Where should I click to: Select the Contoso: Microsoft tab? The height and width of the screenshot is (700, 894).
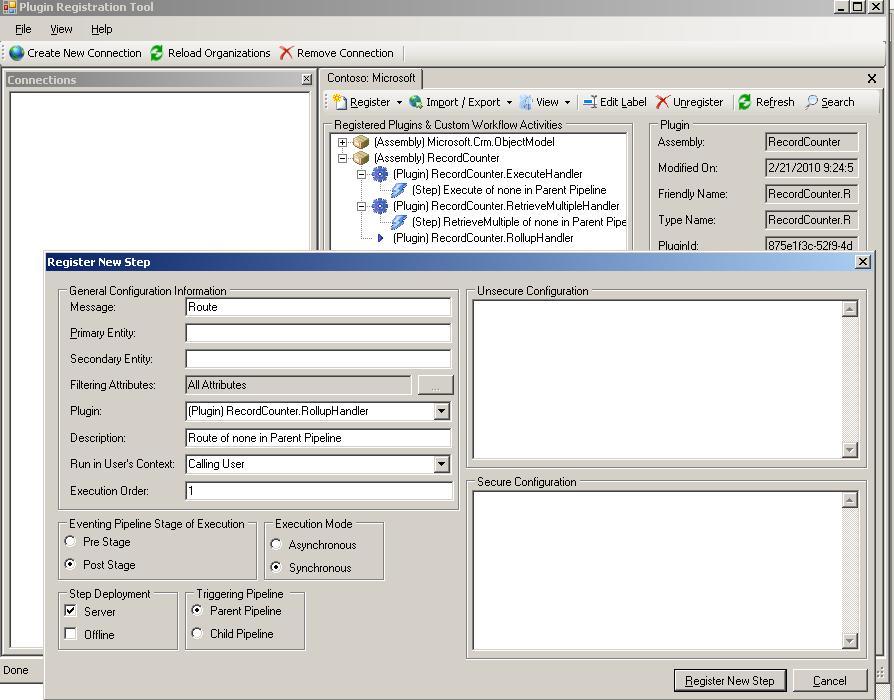(371, 78)
